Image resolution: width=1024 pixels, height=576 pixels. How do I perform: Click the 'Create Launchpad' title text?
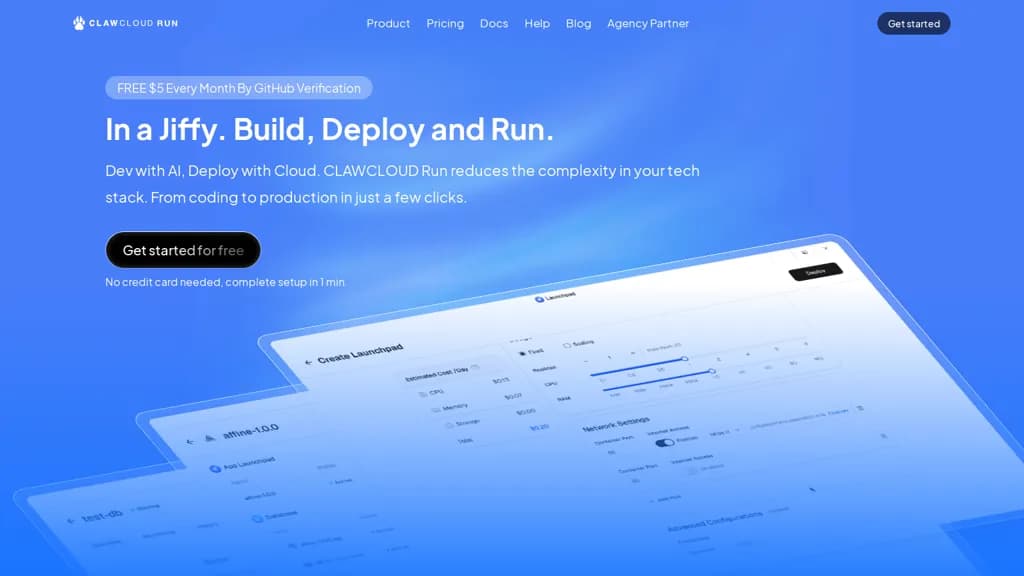pyautogui.click(x=360, y=353)
